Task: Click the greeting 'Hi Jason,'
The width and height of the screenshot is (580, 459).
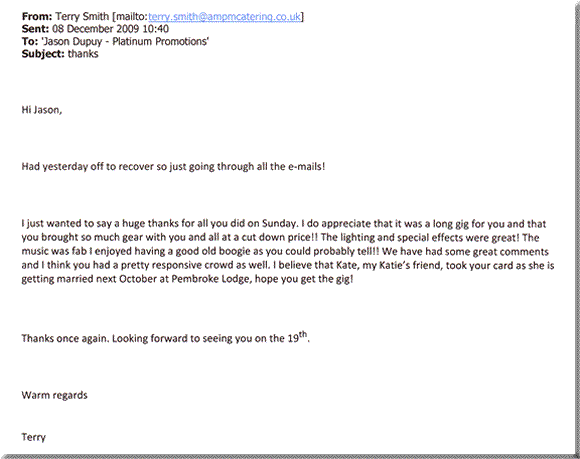Action: pyautogui.click(x=42, y=110)
